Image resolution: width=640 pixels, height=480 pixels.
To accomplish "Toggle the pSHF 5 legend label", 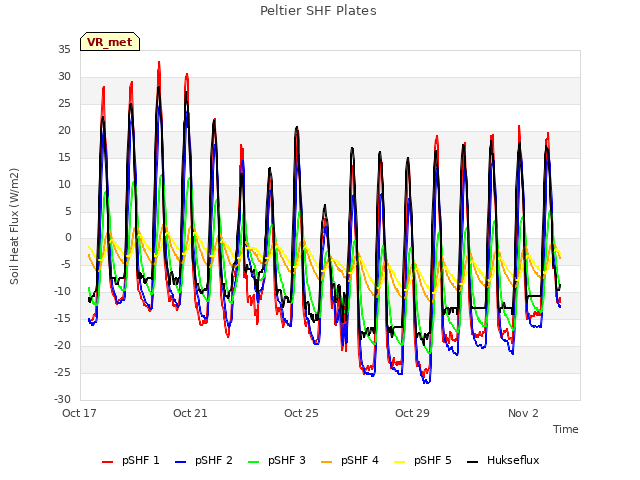I will coord(433,460).
